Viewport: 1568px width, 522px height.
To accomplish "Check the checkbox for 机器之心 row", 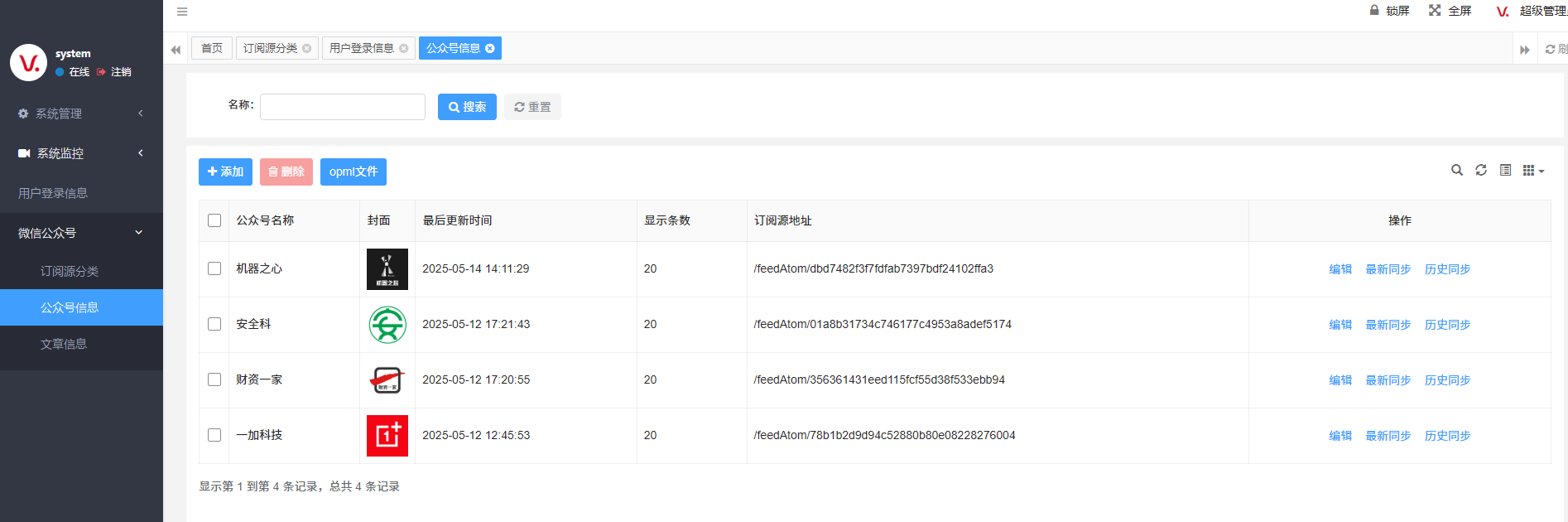I will pyautogui.click(x=214, y=268).
